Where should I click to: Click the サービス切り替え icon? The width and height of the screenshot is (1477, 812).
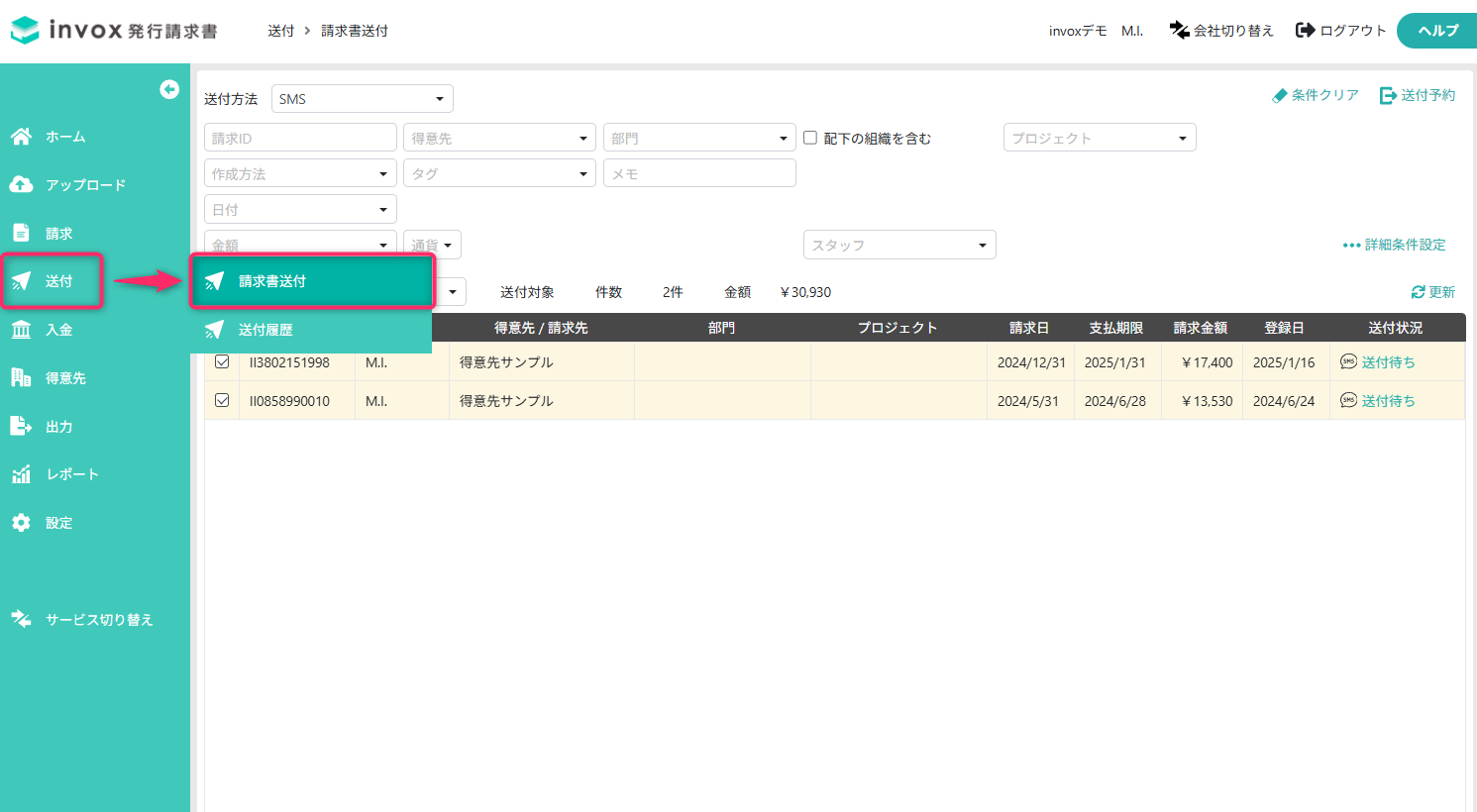click(21, 619)
